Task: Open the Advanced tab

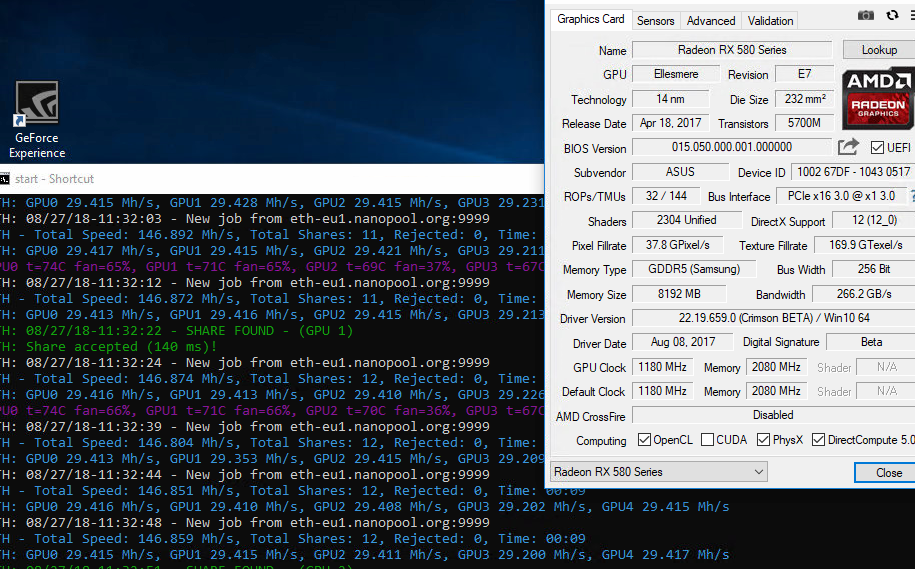Action: pos(711,21)
